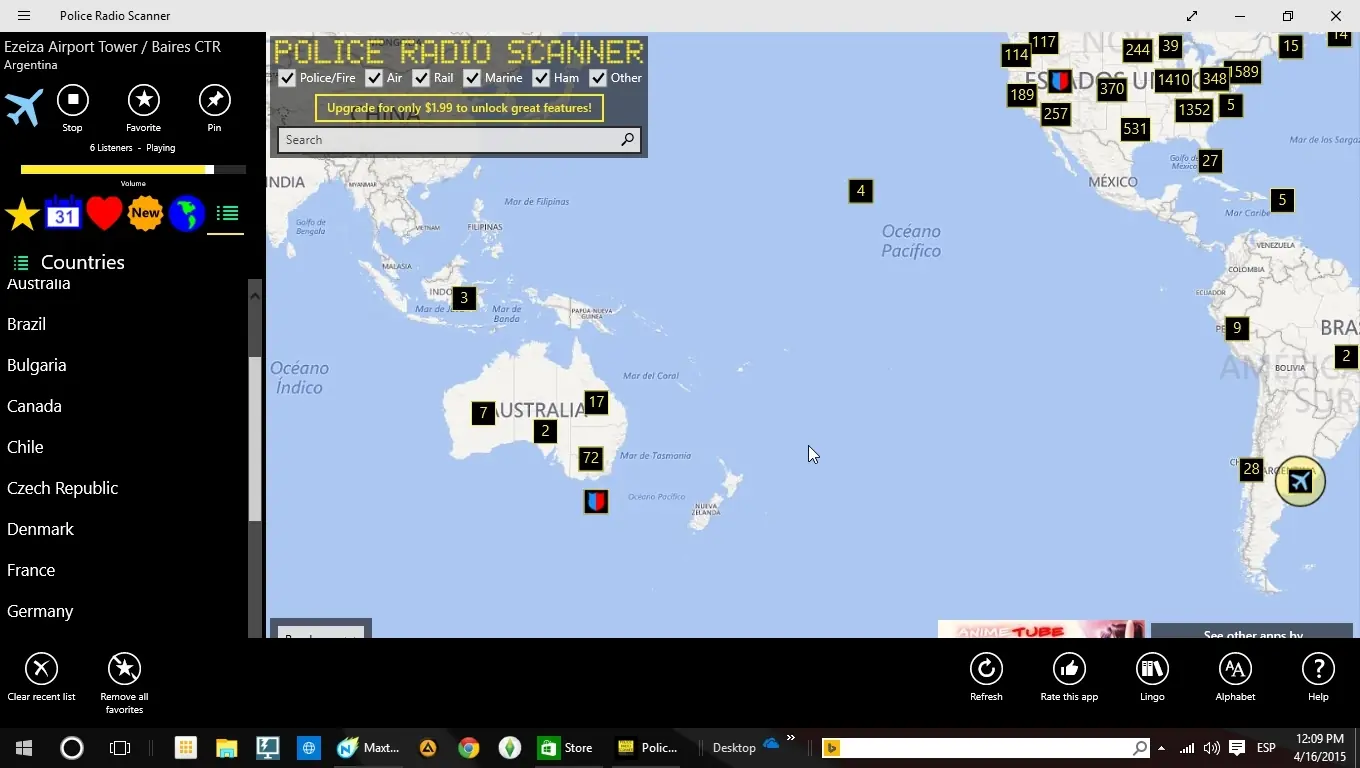Select Denmark in the Countries list
This screenshot has height=768, width=1360.
(x=124, y=529)
